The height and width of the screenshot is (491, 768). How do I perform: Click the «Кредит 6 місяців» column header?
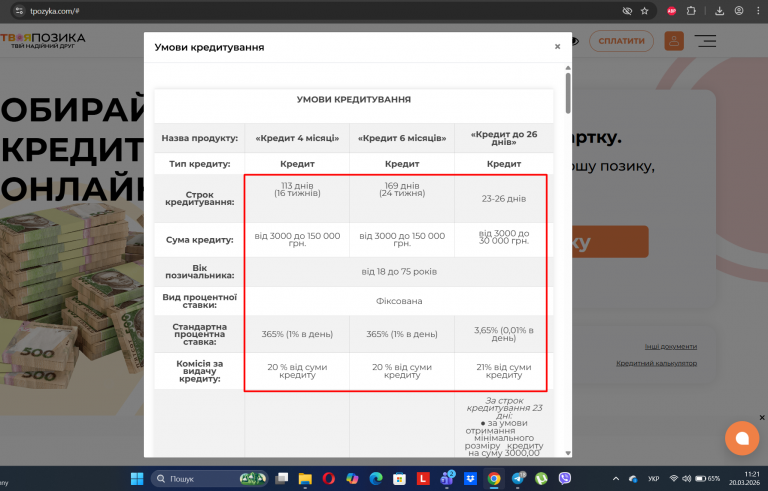click(x=402, y=138)
